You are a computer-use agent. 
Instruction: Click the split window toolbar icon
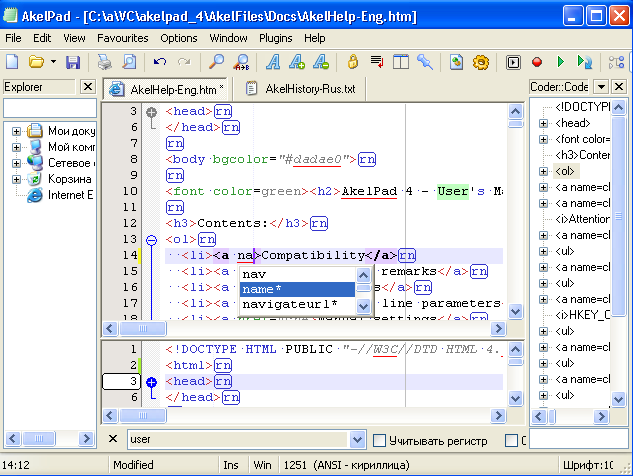401,62
